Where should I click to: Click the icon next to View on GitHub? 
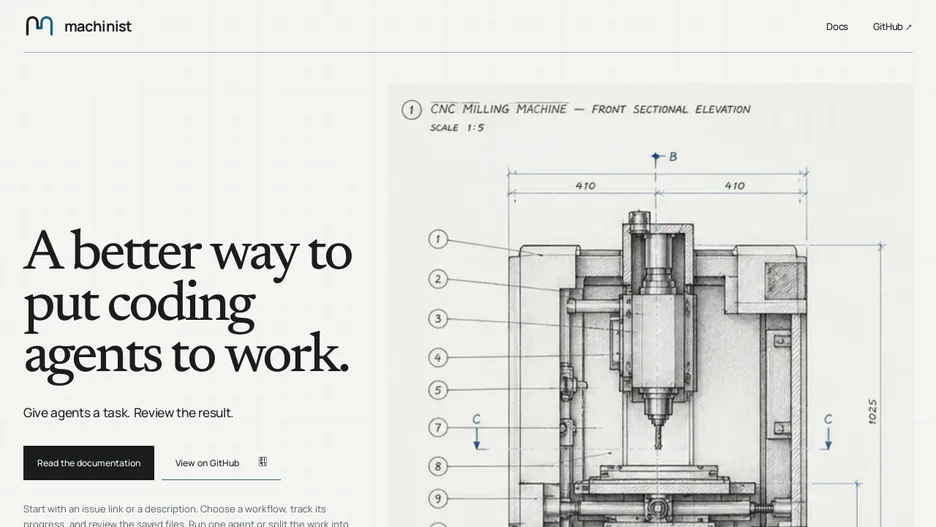click(x=263, y=462)
